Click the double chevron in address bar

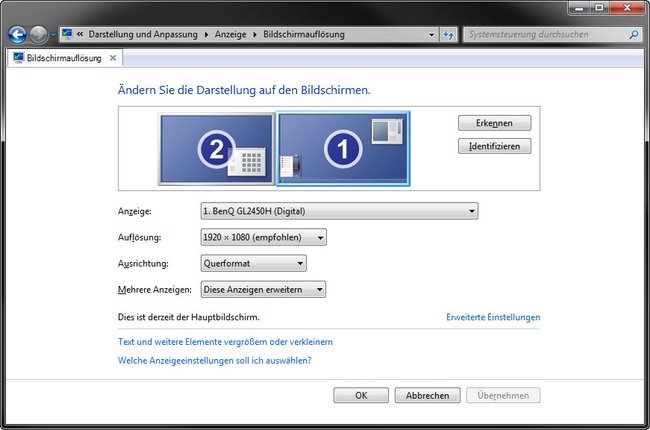(x=80, y=34)
